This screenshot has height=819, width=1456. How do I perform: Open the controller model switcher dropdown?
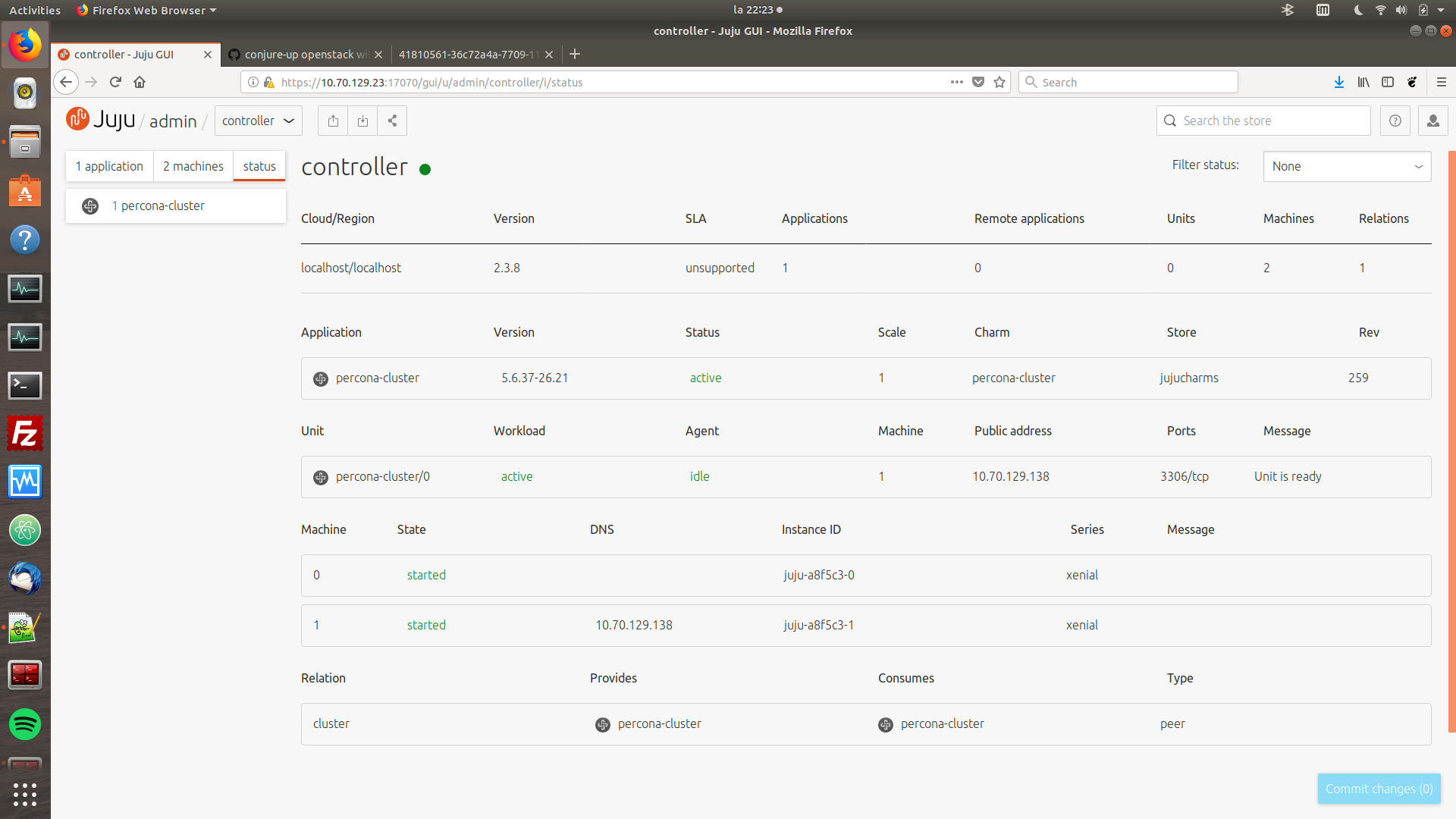click(x=258, y=120)
